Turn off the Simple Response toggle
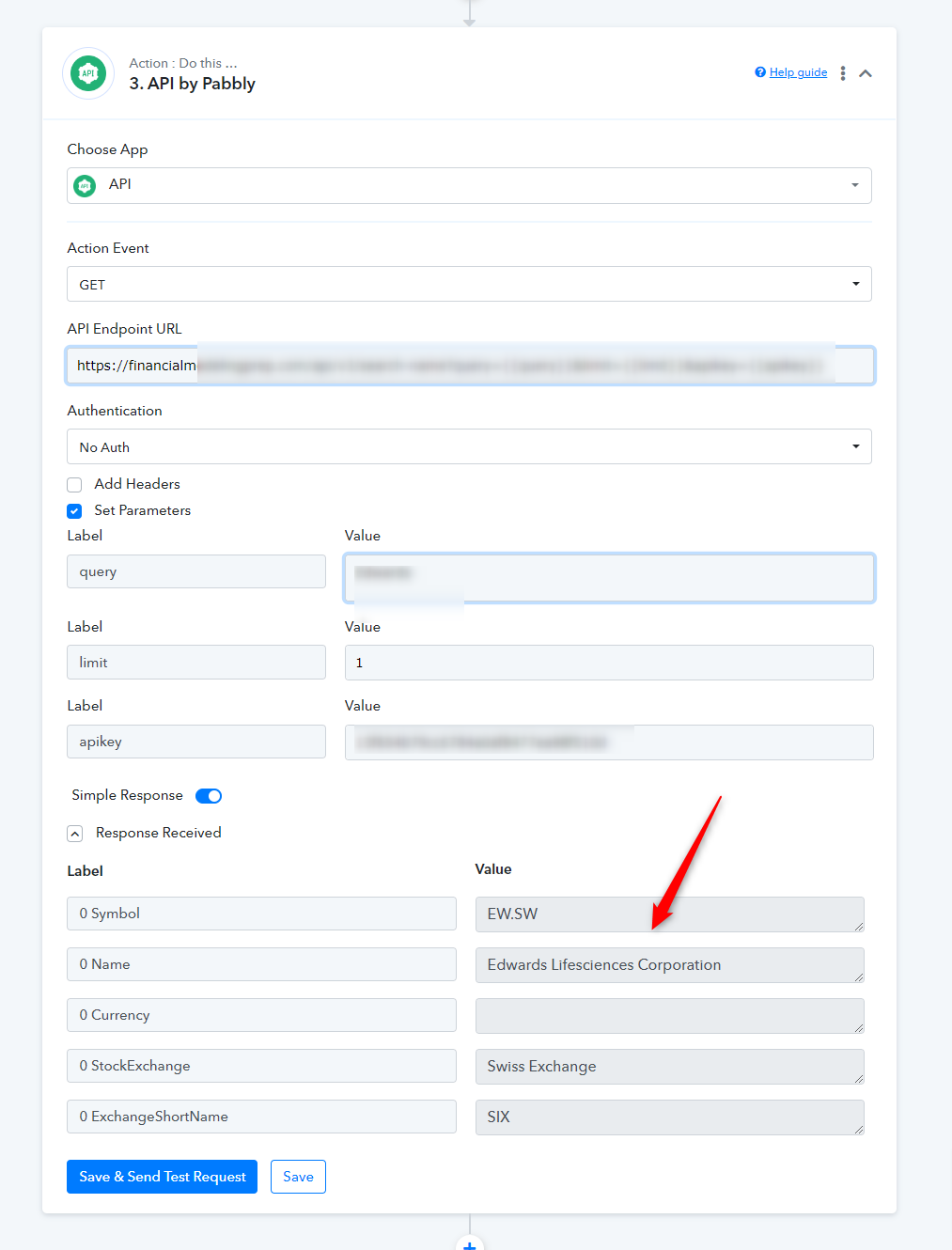Screen dimensions: 952x1250 tap(209, 796)
